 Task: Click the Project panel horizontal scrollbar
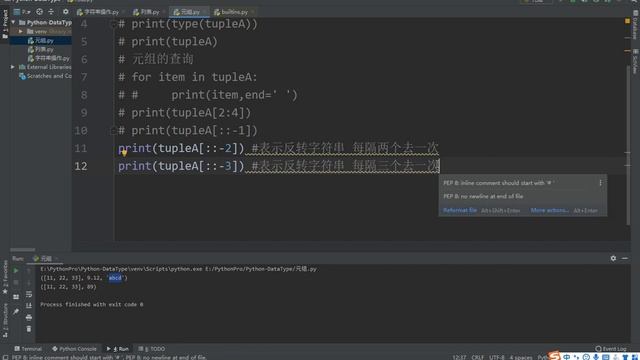(x=23, y=249)
